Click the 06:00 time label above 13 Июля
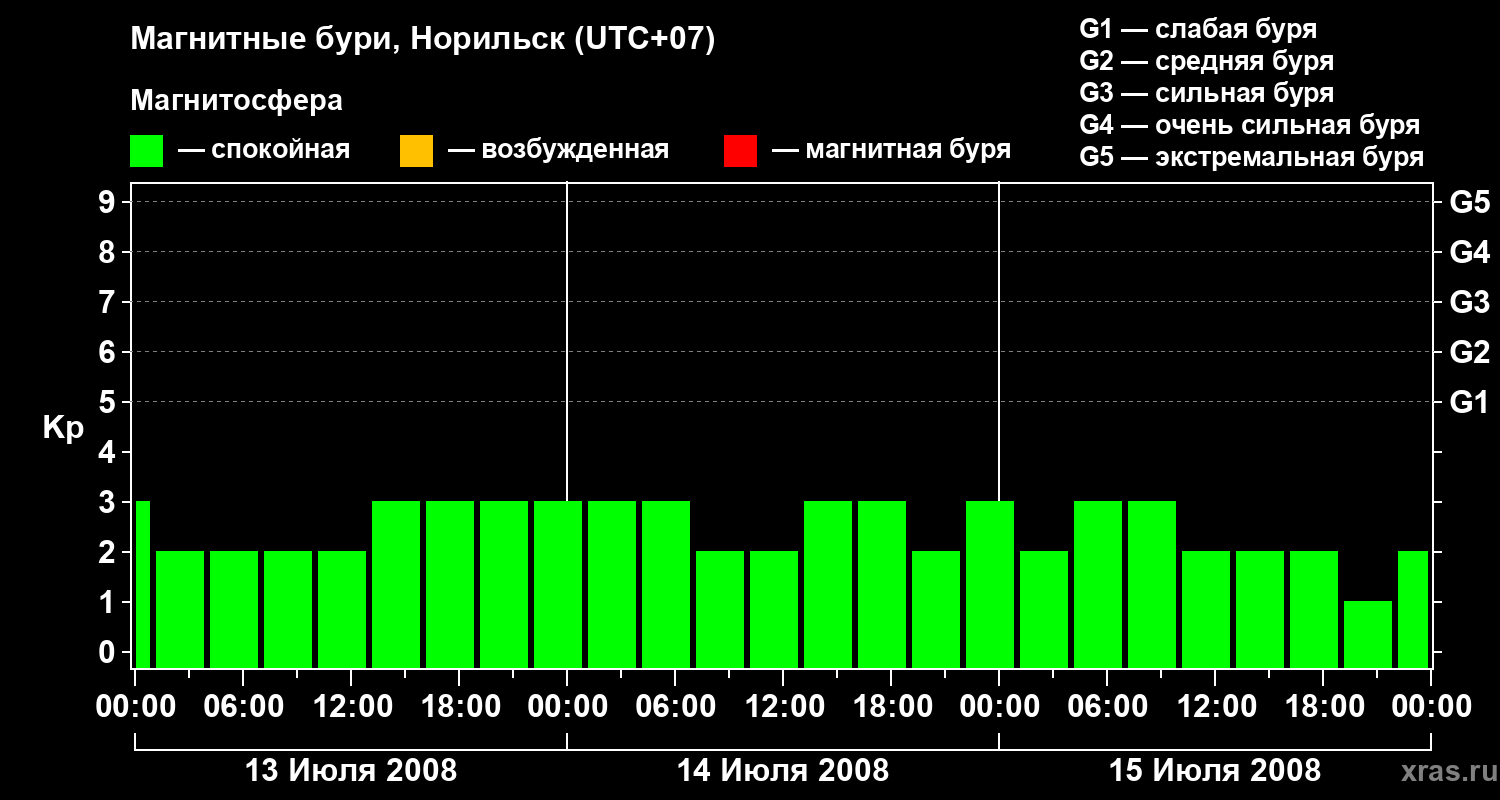Image resolution: width=1500 pixels, height=800 pixels. 243,707
